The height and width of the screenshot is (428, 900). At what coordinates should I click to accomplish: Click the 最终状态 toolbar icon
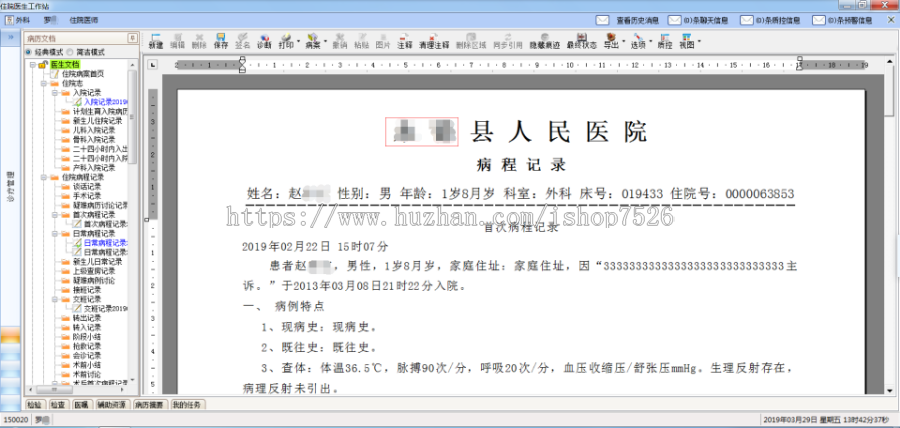(x=581, y=41)
